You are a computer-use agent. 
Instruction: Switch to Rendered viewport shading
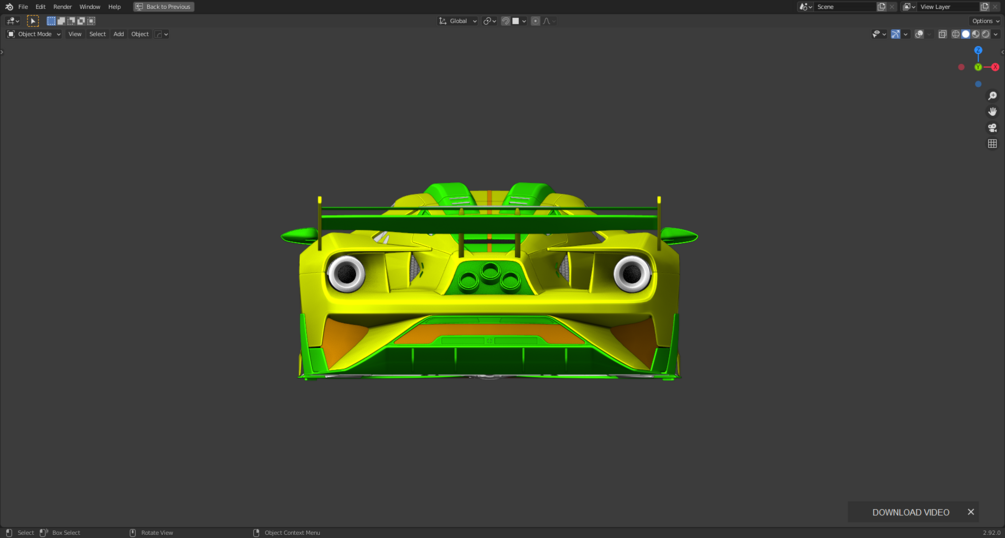pyautogui.click(x=985, y=34)
